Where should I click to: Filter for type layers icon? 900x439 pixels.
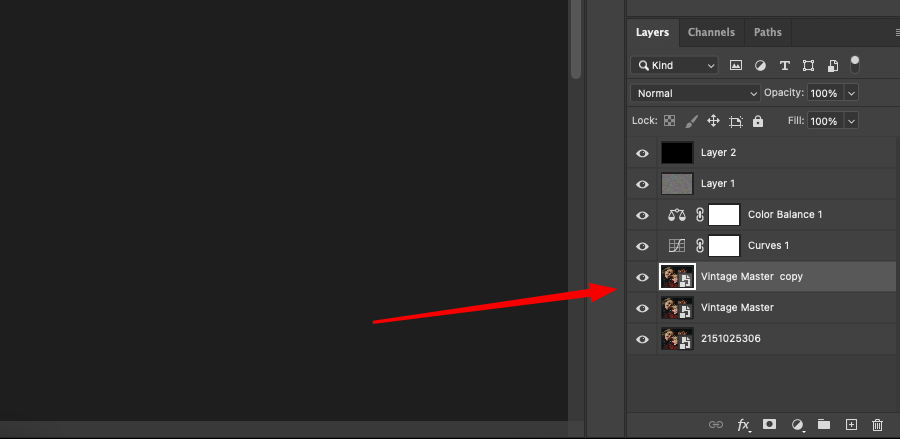[785, 65]
